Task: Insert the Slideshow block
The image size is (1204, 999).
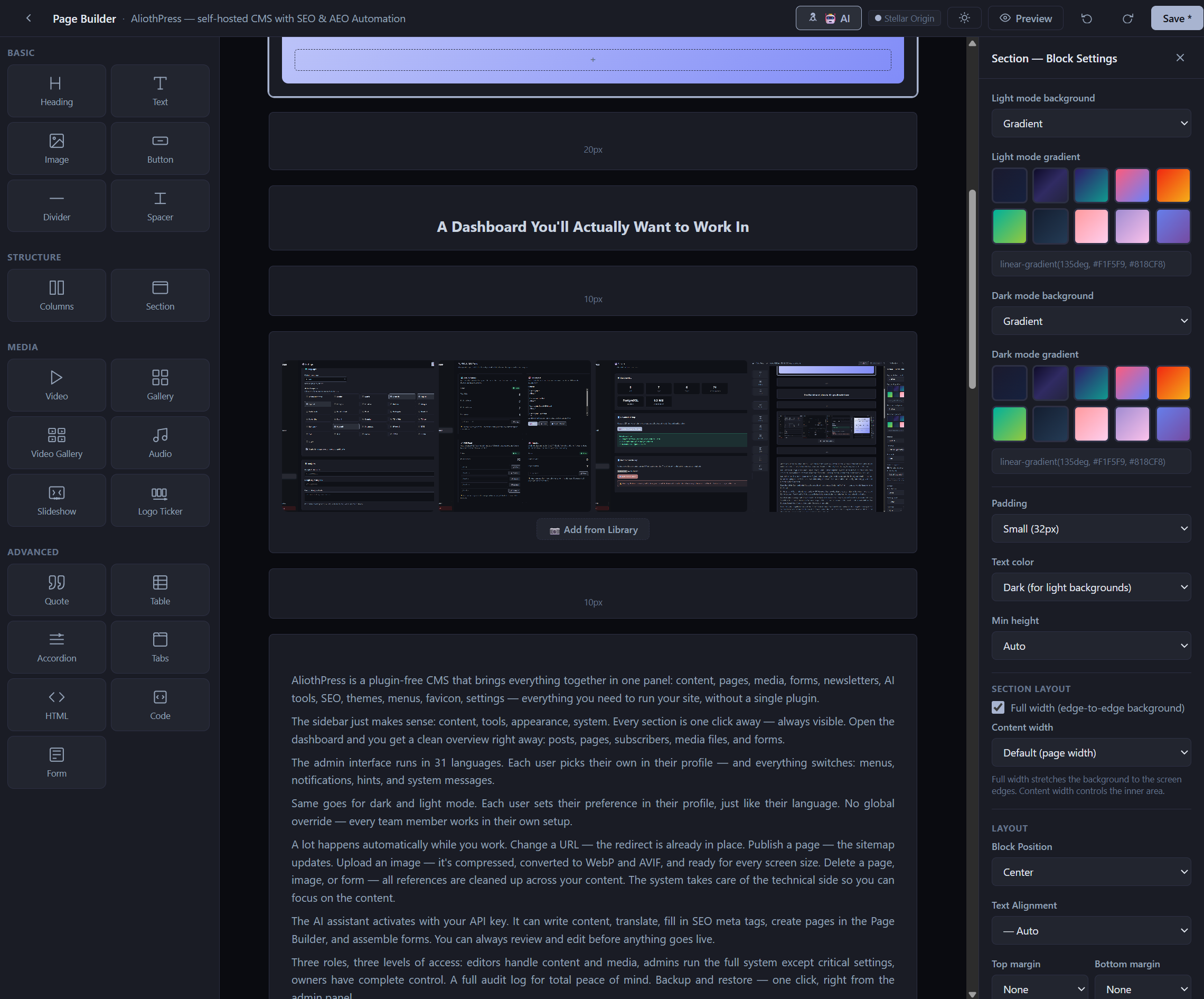Action: coord(56,500)
